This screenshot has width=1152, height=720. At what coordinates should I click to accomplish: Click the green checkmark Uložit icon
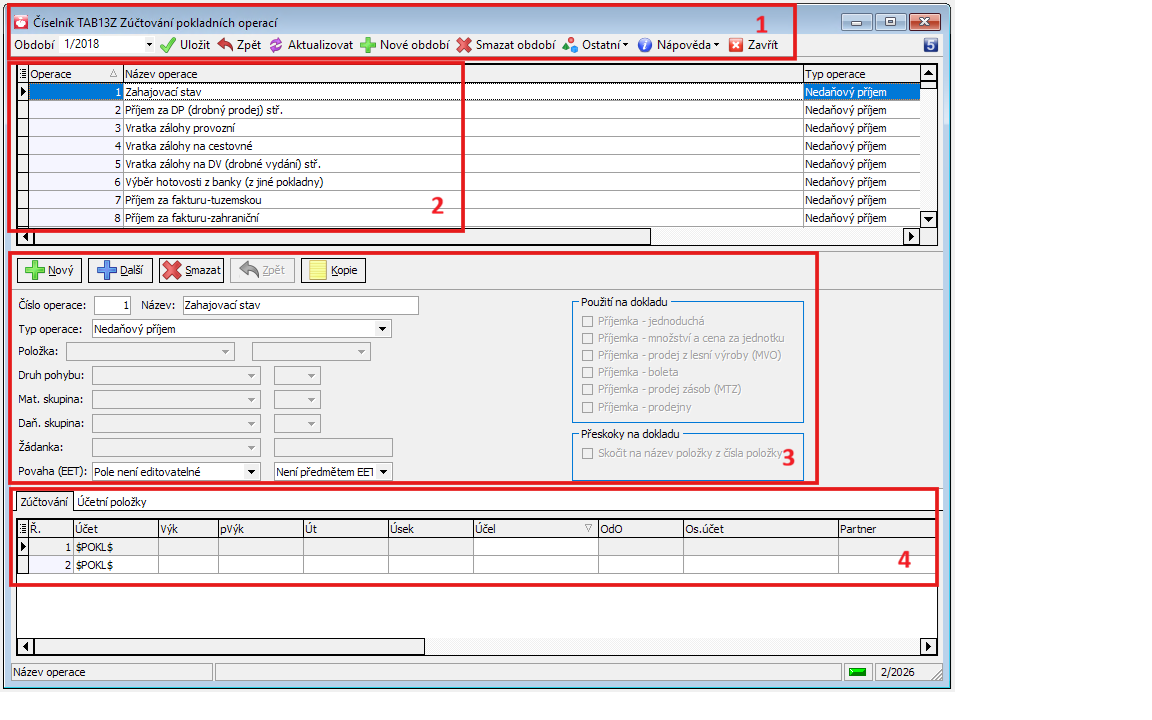(168, 45)
